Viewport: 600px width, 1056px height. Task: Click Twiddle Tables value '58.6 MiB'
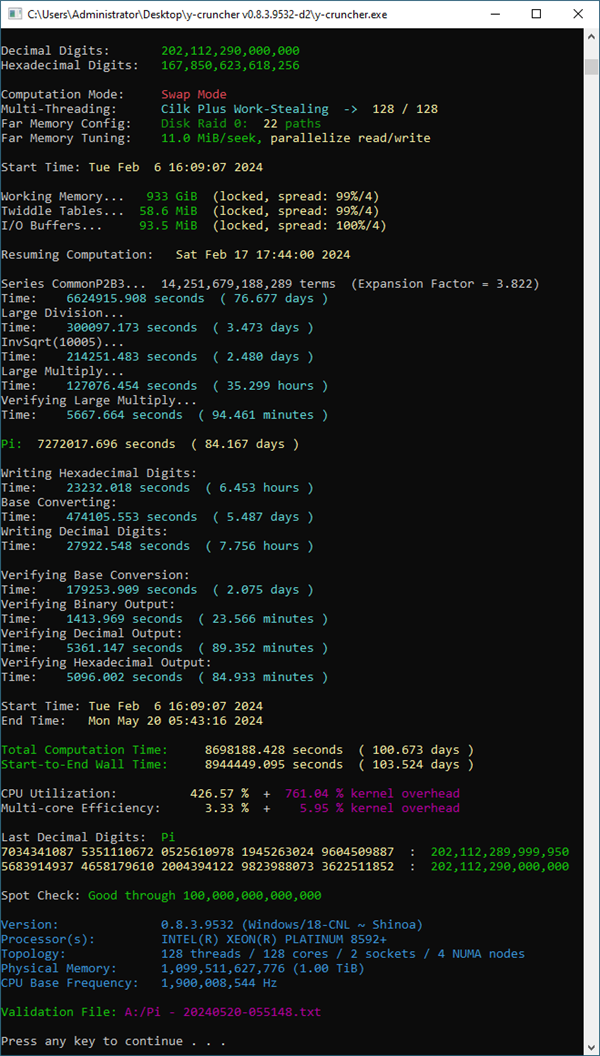168,211
